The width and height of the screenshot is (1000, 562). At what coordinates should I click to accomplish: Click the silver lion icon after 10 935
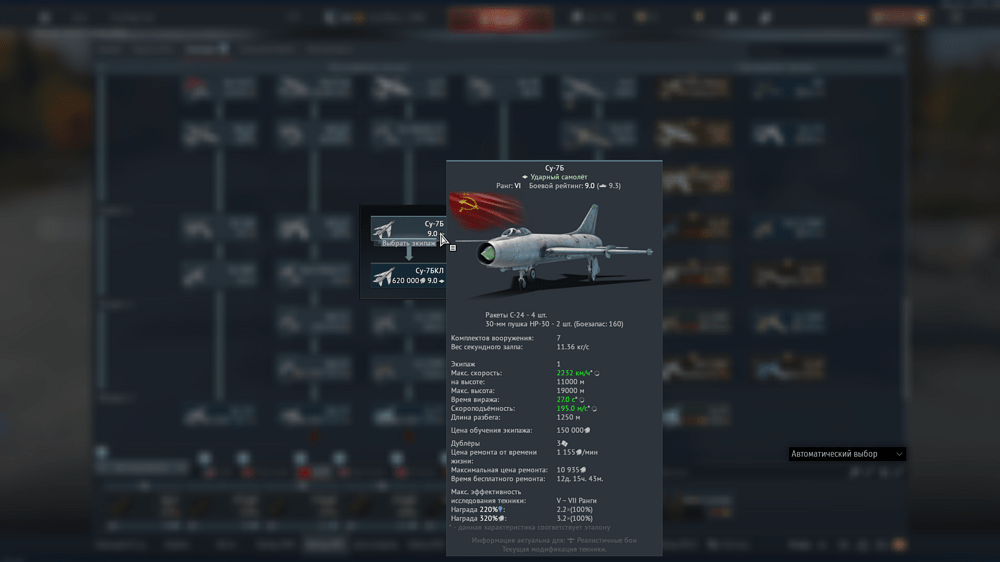coord(583,470)
